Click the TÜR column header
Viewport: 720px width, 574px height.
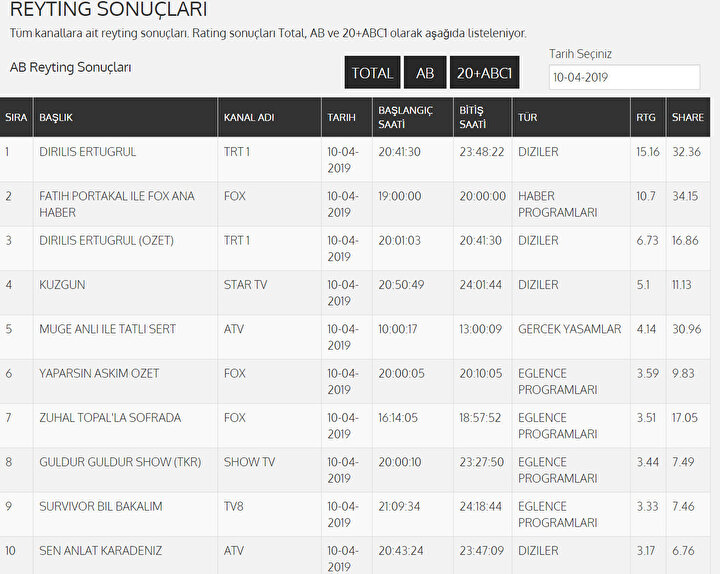point(571,117)
